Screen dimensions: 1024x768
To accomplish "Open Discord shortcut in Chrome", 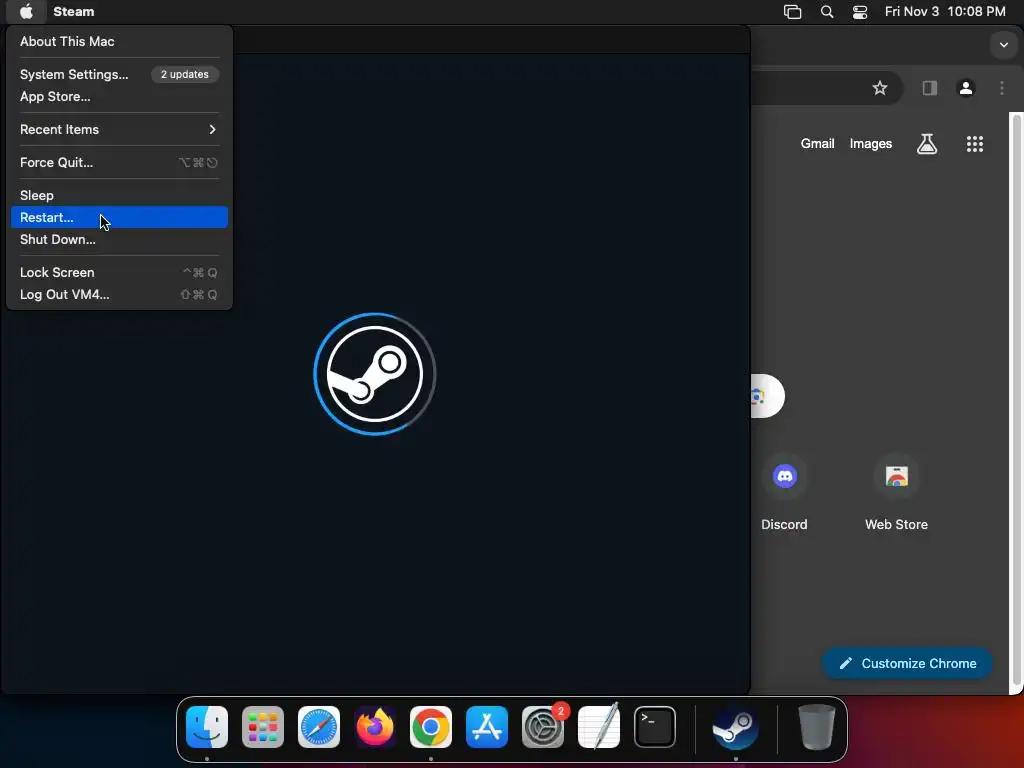I will tap(784, 491).
